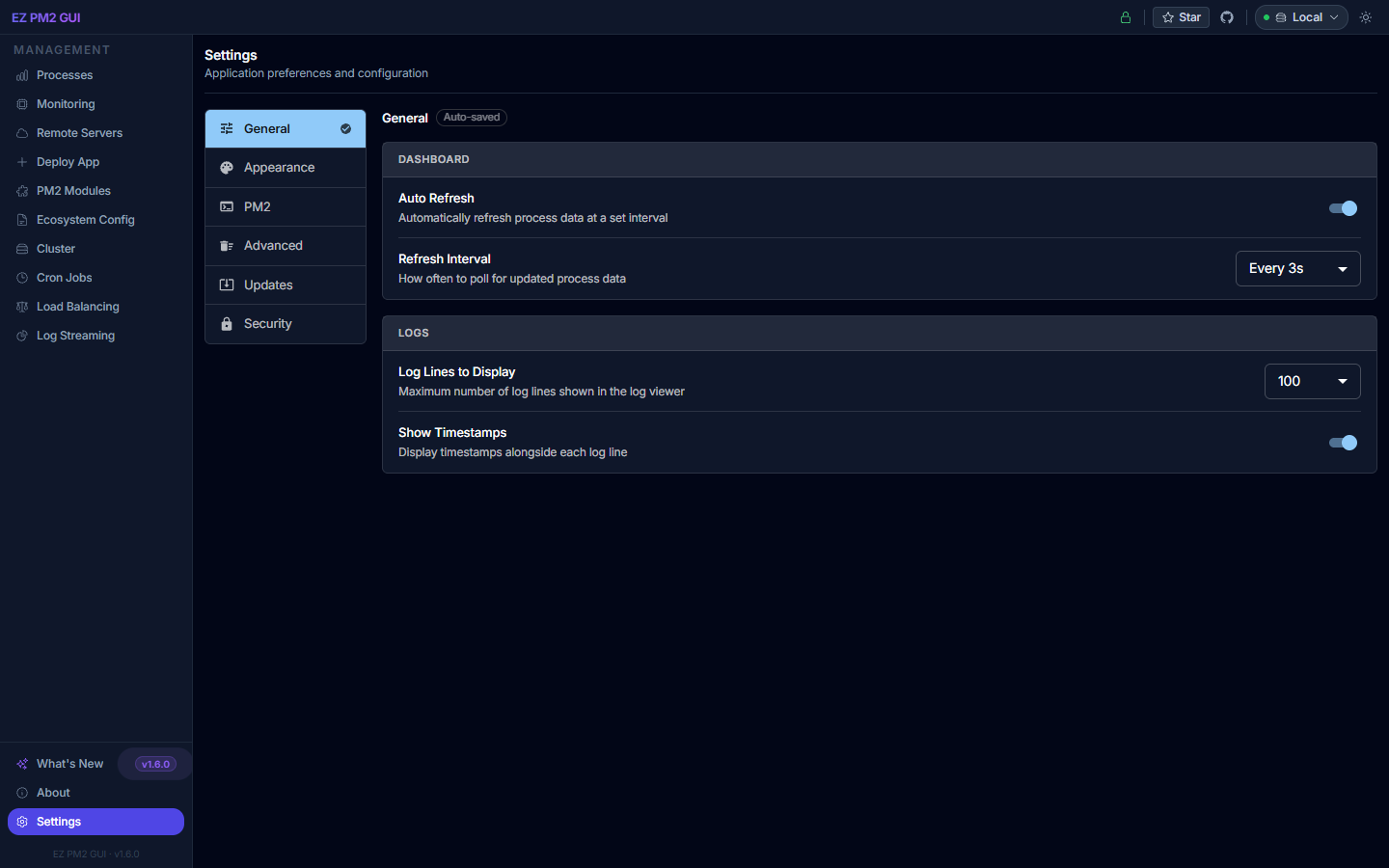The width and height of the screenshot is (1389, 868).
Task: Disable the Auto Refresh toggle
Action: [x=1343, y=208]
